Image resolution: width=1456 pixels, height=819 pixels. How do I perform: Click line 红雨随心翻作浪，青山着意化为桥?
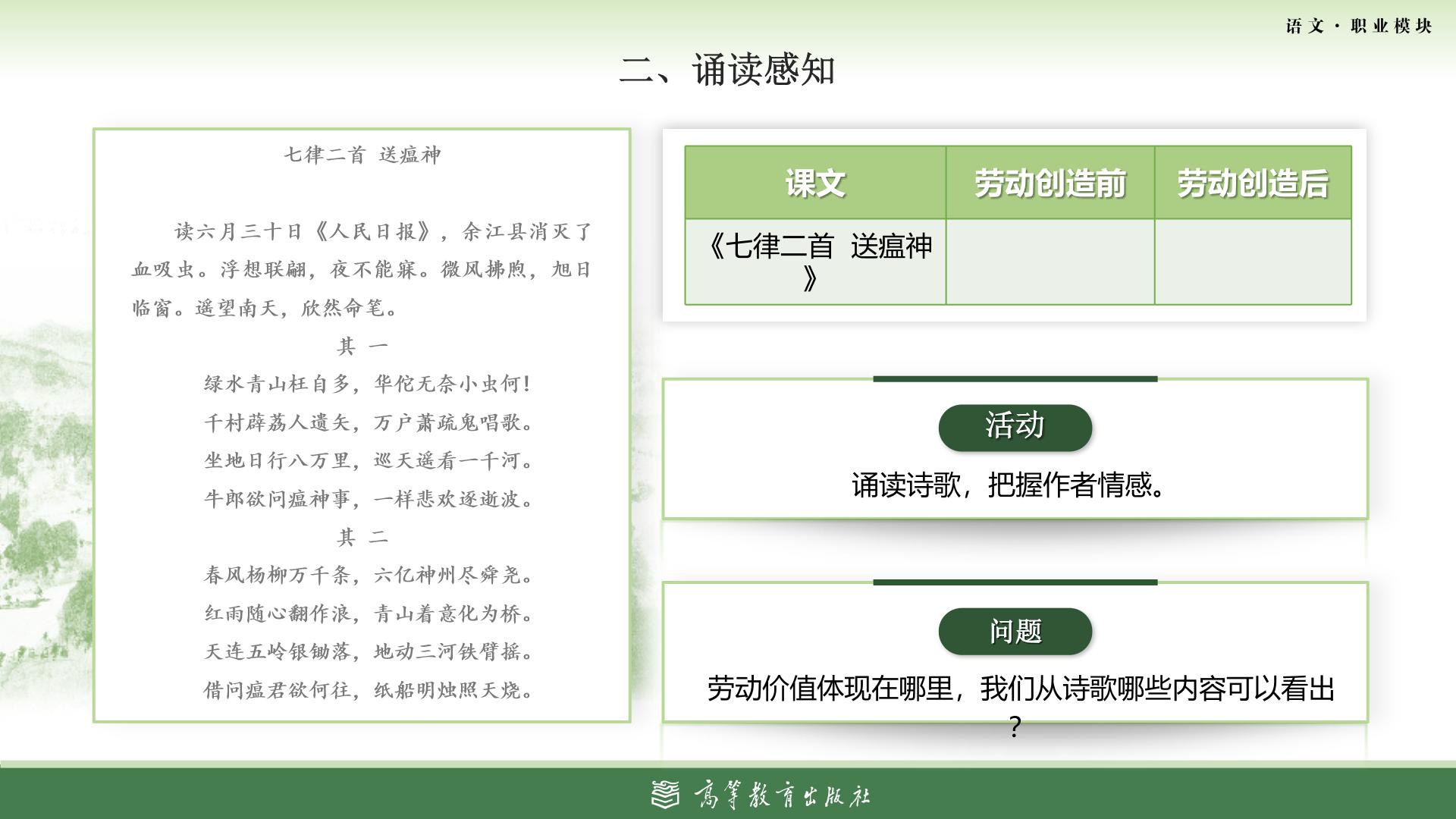click(x=369, y=613)
